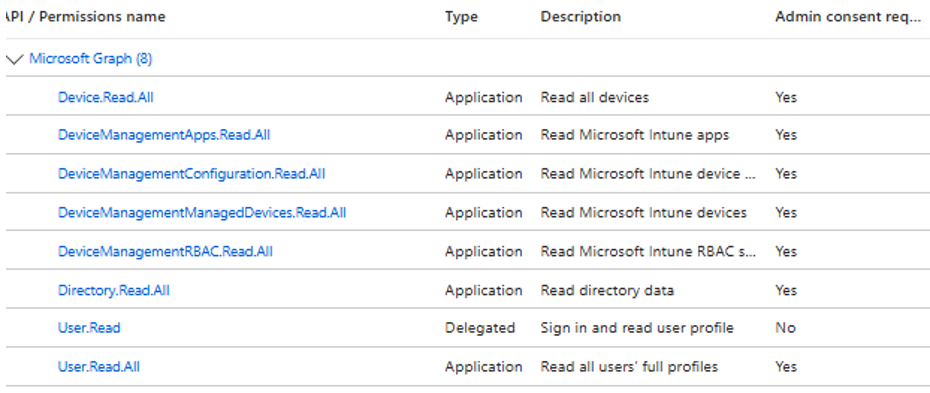Select the 'Read directory data' description
Image resolution: width=930 pixels, height=393 pixels.
(607, 290)
